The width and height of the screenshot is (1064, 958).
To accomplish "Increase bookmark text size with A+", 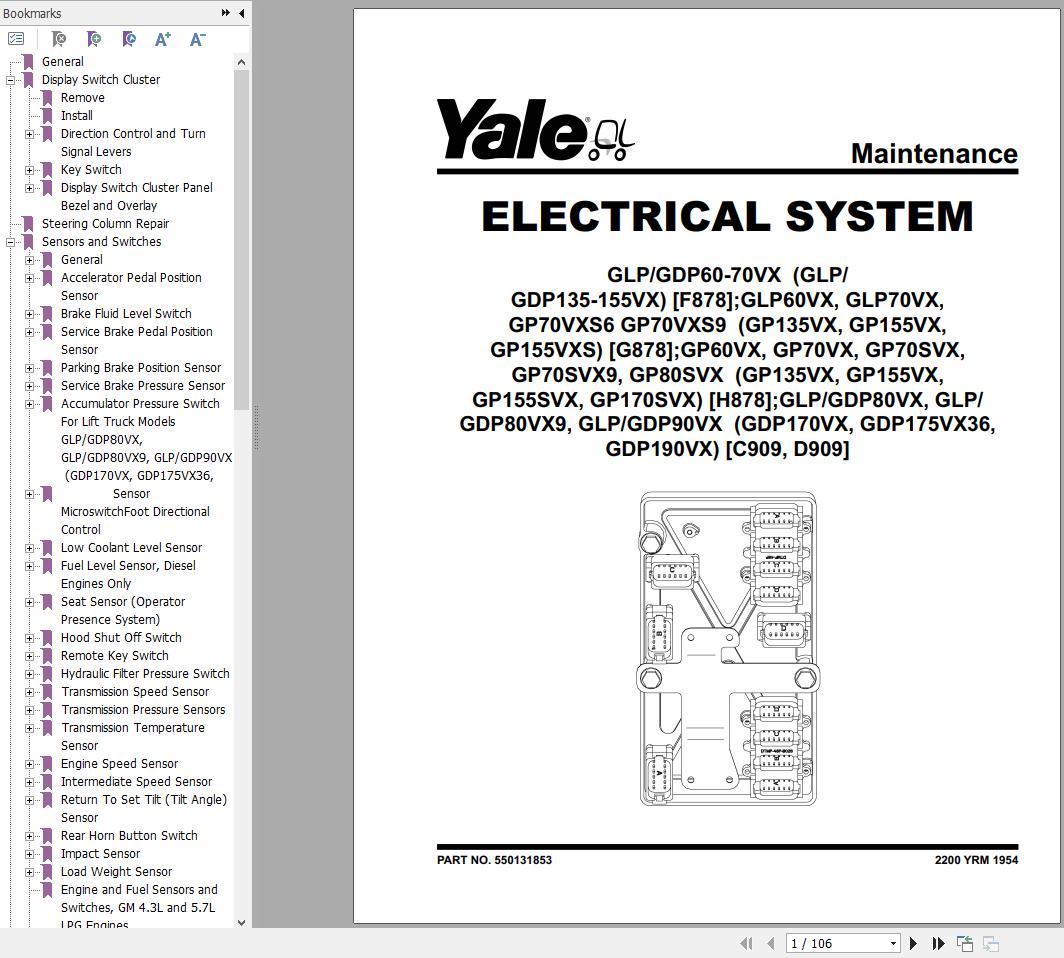I will click(x=163, y=39).
